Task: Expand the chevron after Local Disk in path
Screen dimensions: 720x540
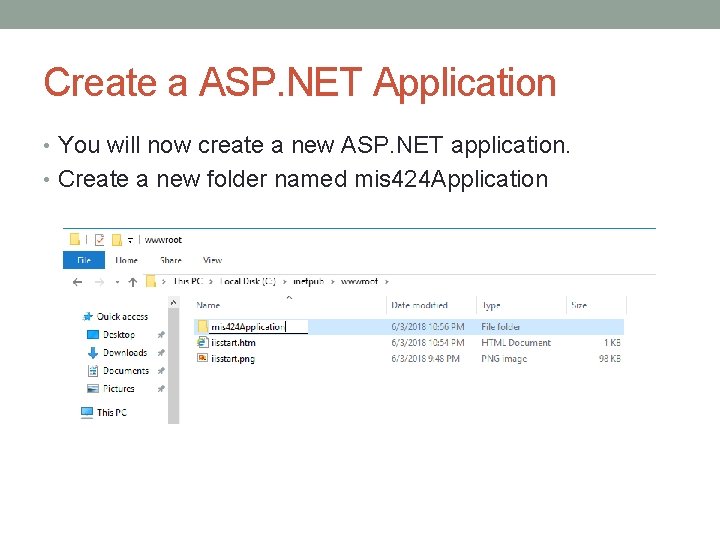Action: [x=285, y=281]
